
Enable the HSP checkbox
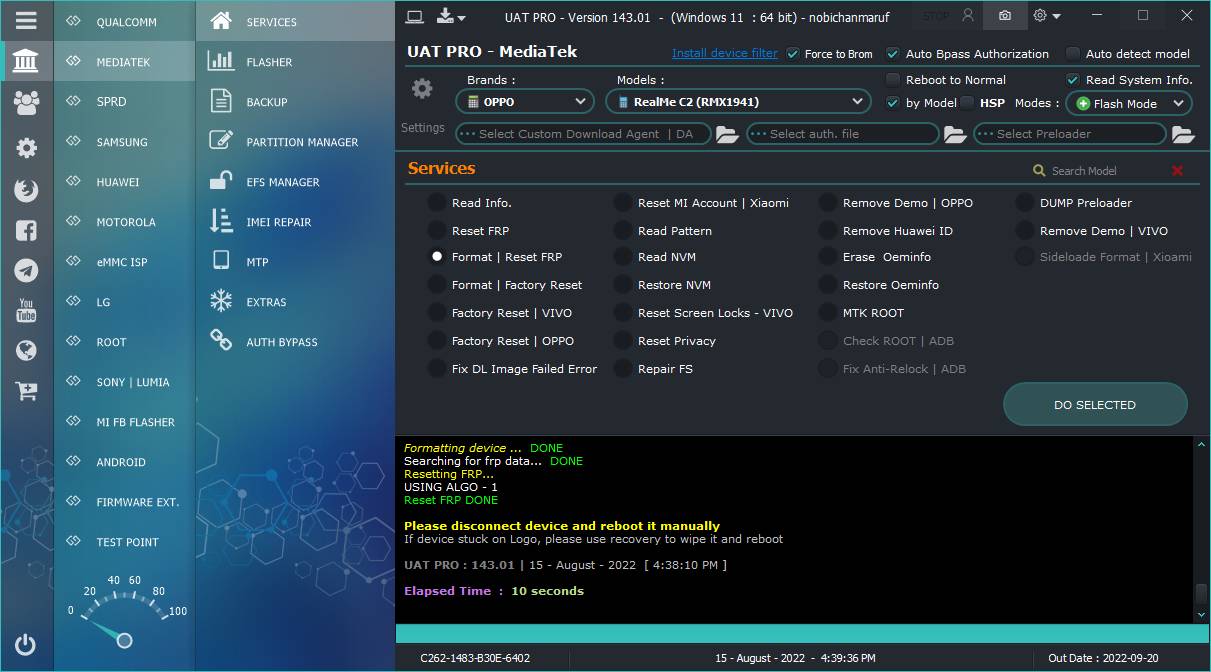967,103
